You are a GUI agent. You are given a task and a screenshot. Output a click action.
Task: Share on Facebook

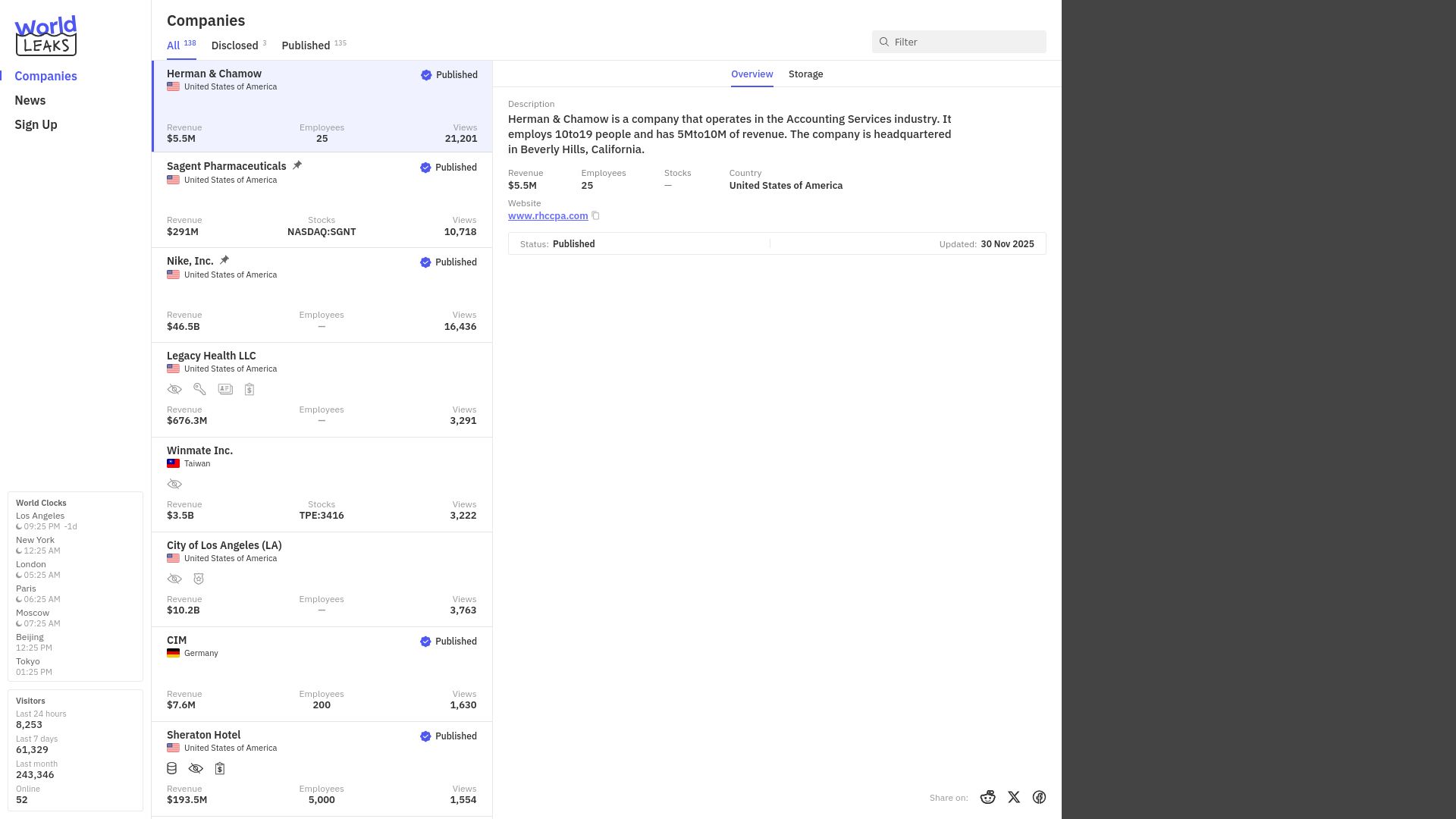[x=1039, y=797]
